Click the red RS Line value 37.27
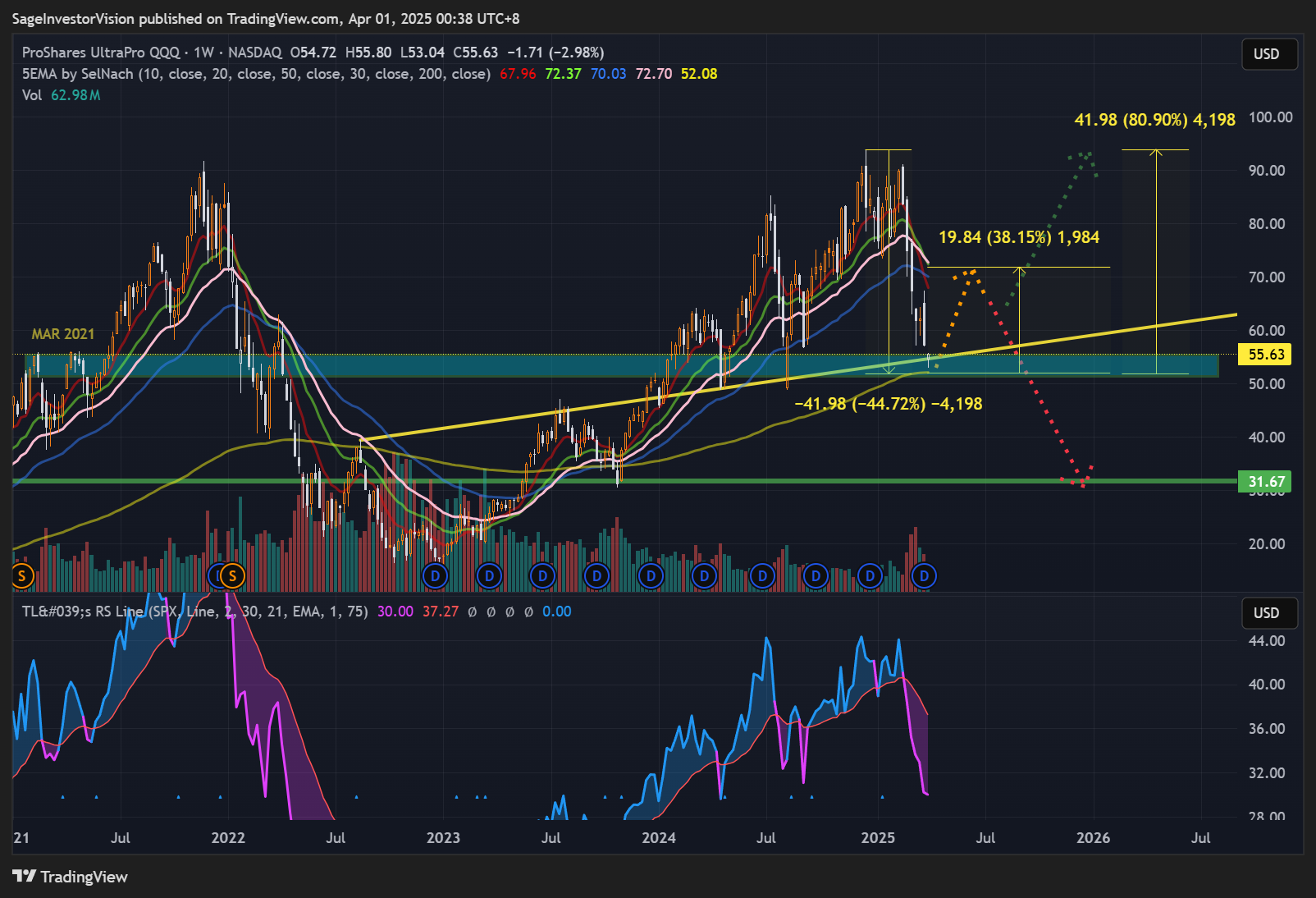The height and width of the screenshot is (898, 1316). pyautogui.click(x=441, y=612)
